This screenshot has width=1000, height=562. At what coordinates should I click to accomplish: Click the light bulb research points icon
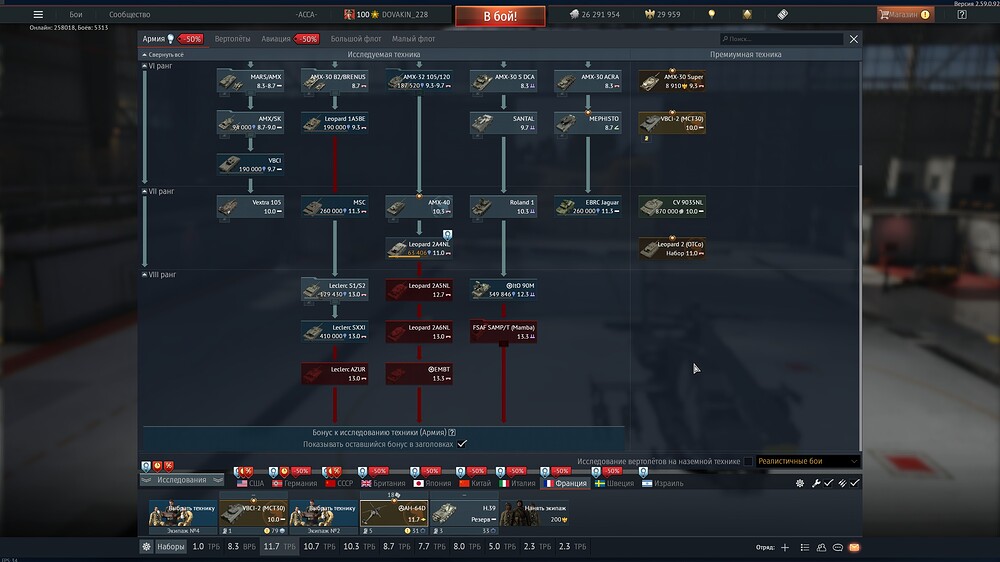pyautogui.click(x=712, y=14)
